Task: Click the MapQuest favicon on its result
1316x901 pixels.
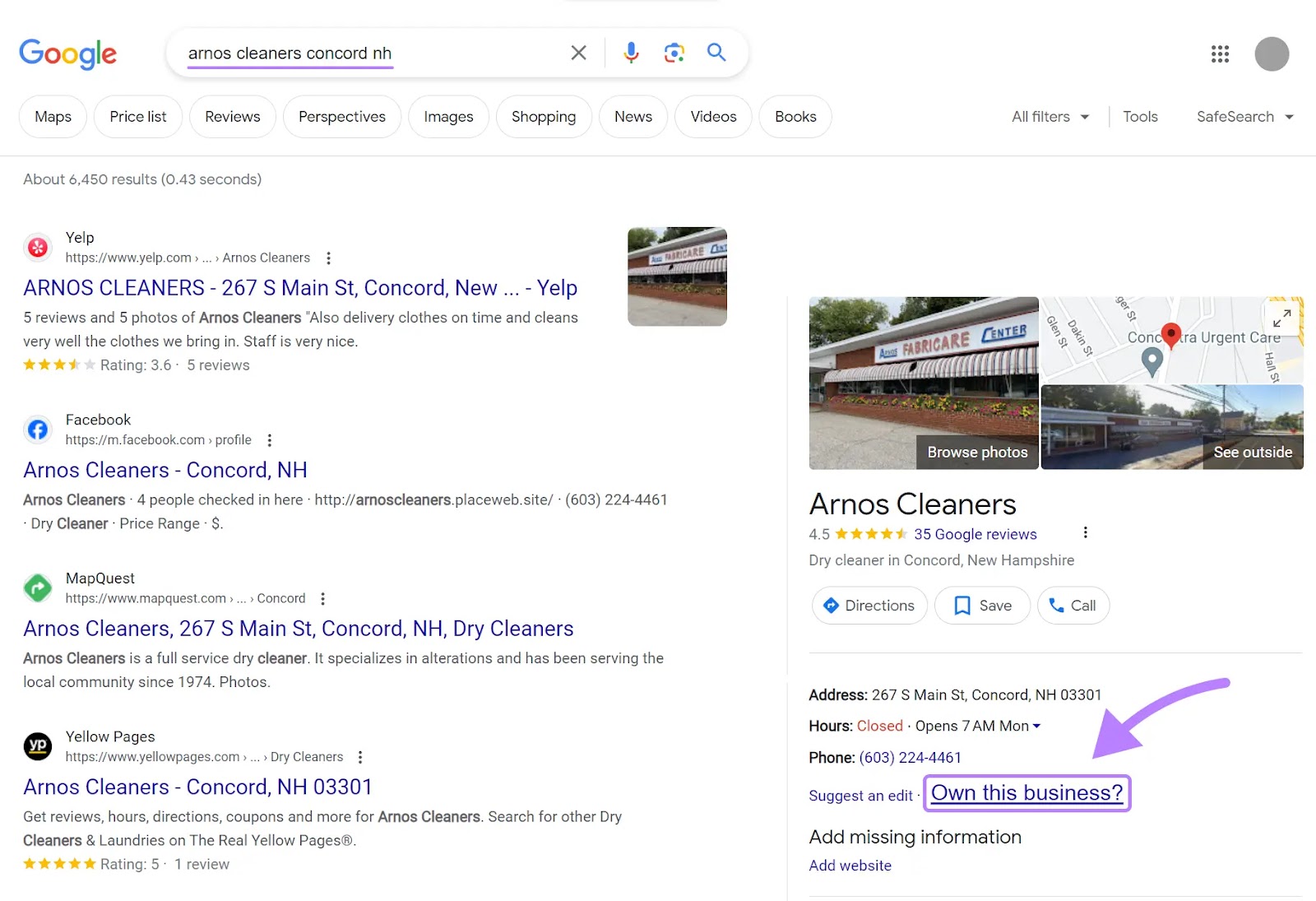Action: click(x=37, y=588)
